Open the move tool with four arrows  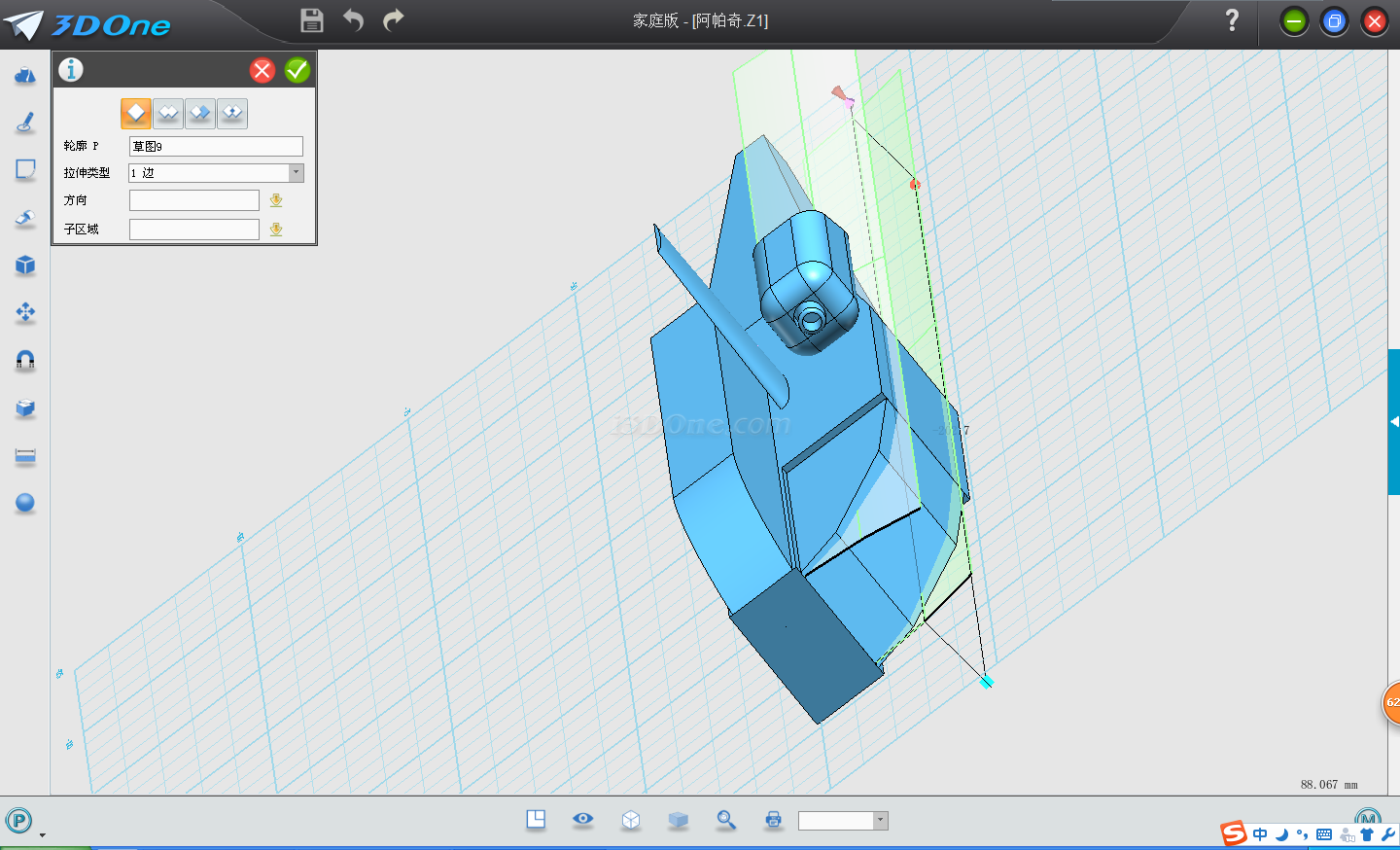[x=25, y=312]
